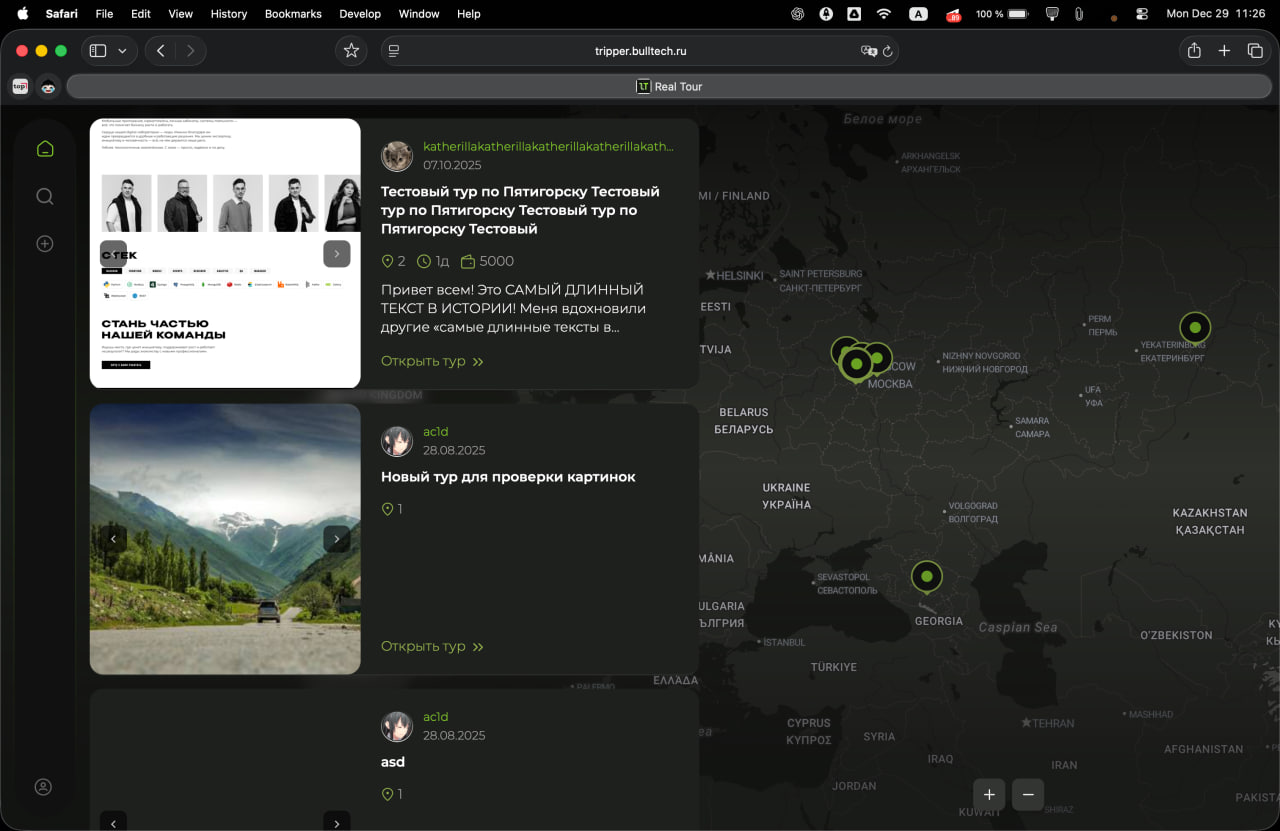1280x831 pixels.
Task: Open the user profile icon in sidebar
Action: [43, 787]
